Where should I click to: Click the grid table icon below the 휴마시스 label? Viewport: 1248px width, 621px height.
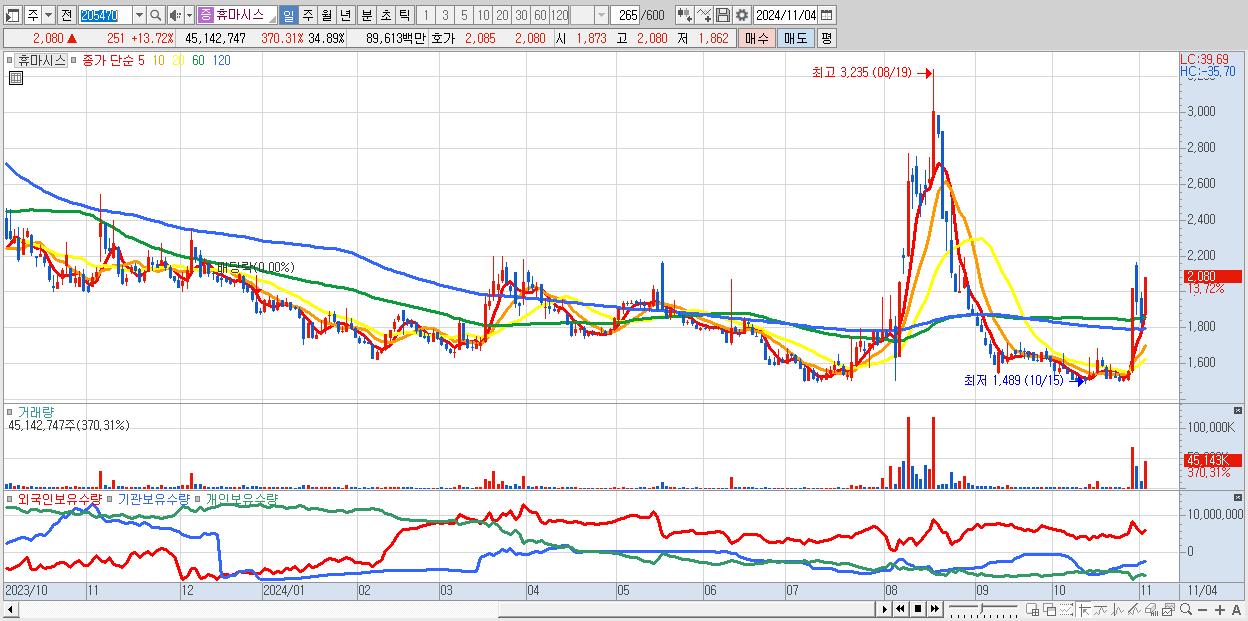pos(14,78)
